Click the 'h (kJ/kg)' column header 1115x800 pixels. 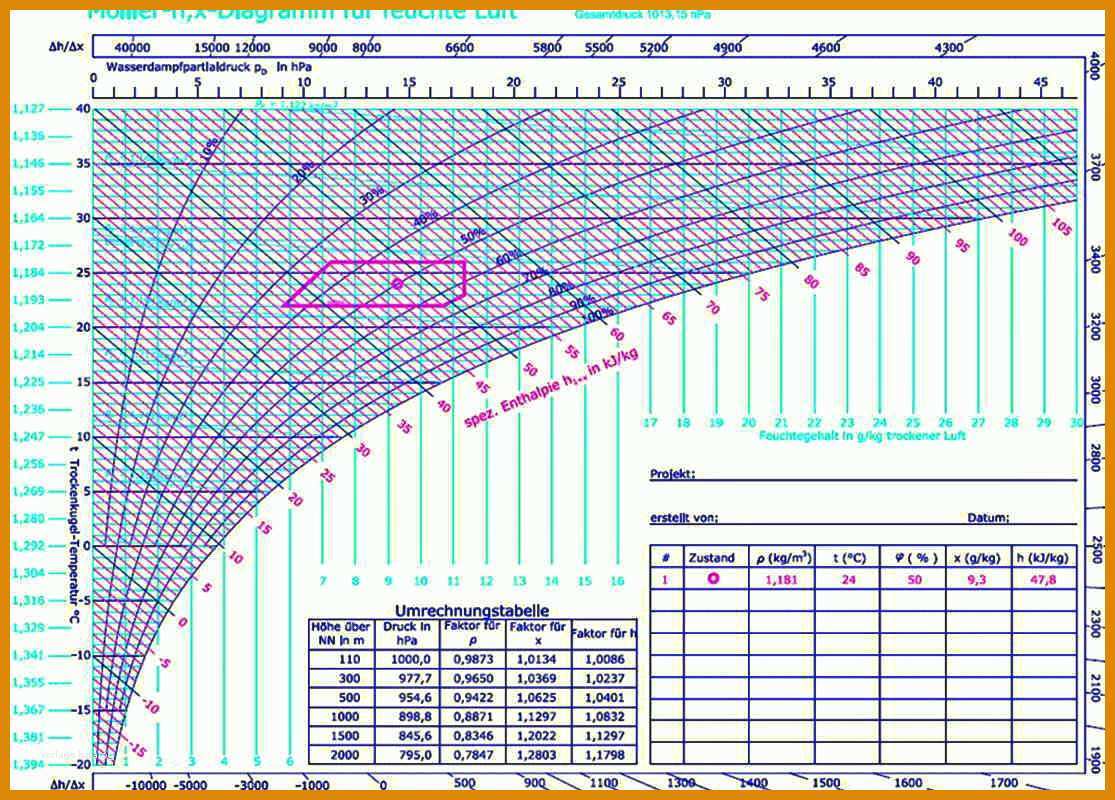tap(1042, 558)
